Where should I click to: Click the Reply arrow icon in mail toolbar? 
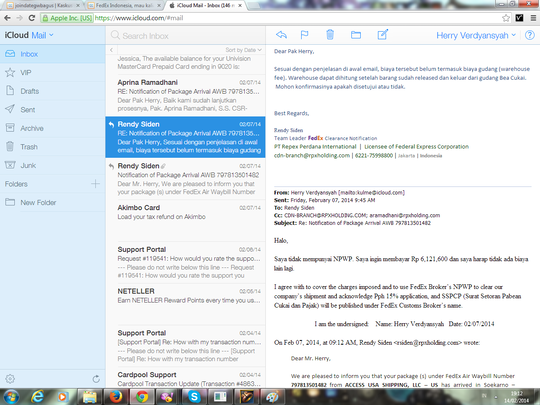tap(281, 35)
